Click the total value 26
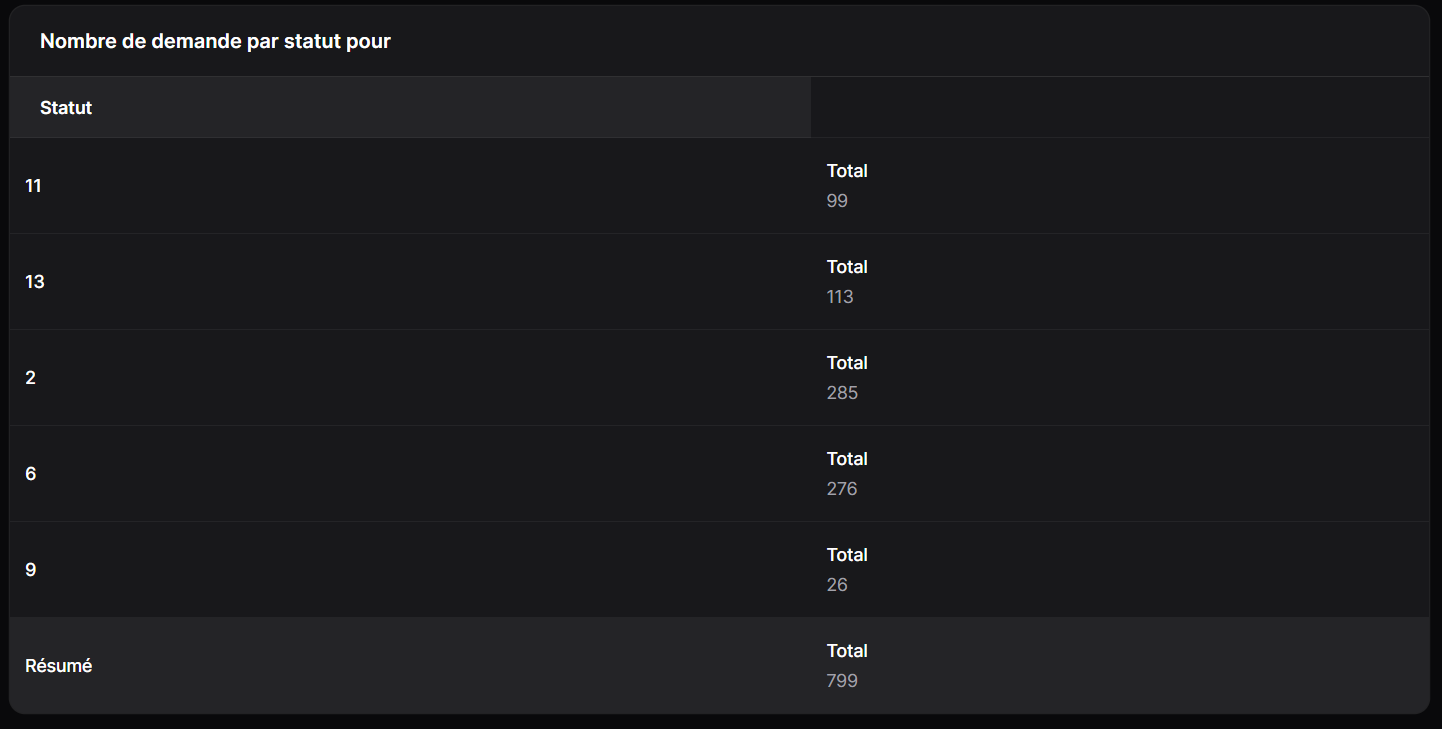 837,585
